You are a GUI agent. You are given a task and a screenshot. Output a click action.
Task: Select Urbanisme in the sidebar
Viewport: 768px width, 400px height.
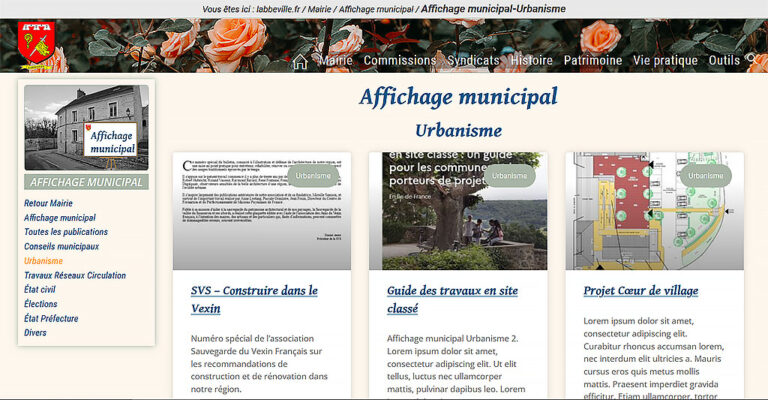point(44,261)
